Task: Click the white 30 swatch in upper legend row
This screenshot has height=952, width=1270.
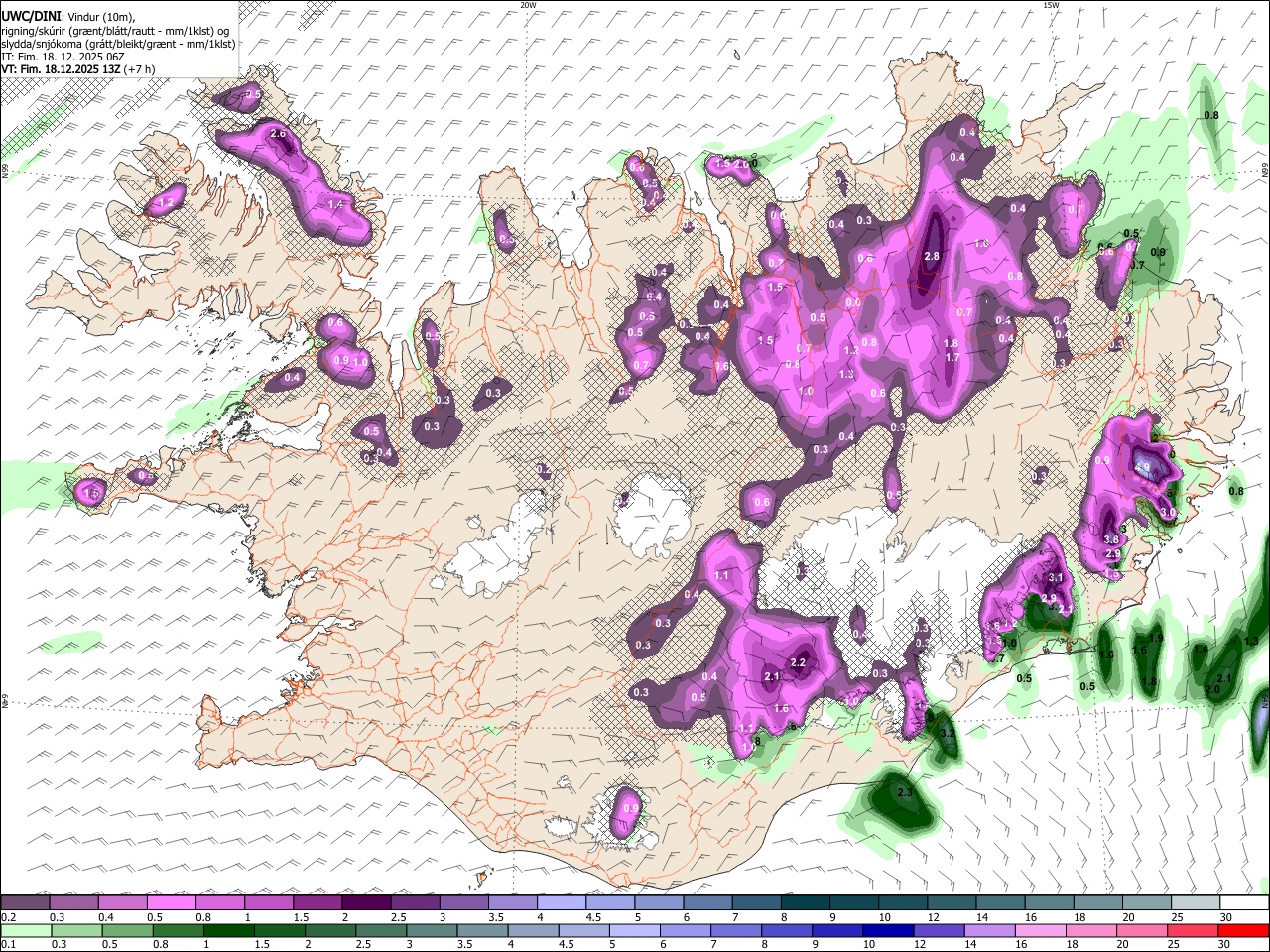Action: pos(1244,903)
